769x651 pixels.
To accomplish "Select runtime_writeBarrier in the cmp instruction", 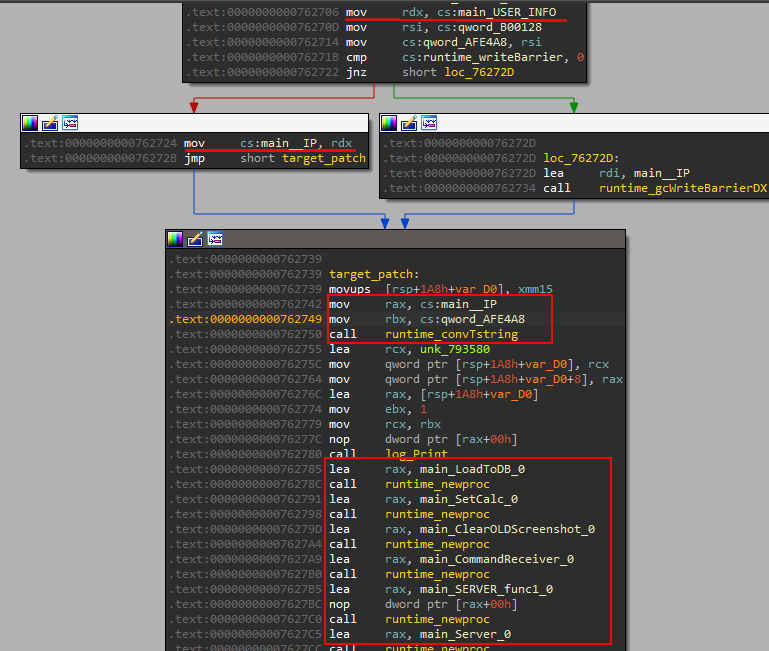I will 492,57.
